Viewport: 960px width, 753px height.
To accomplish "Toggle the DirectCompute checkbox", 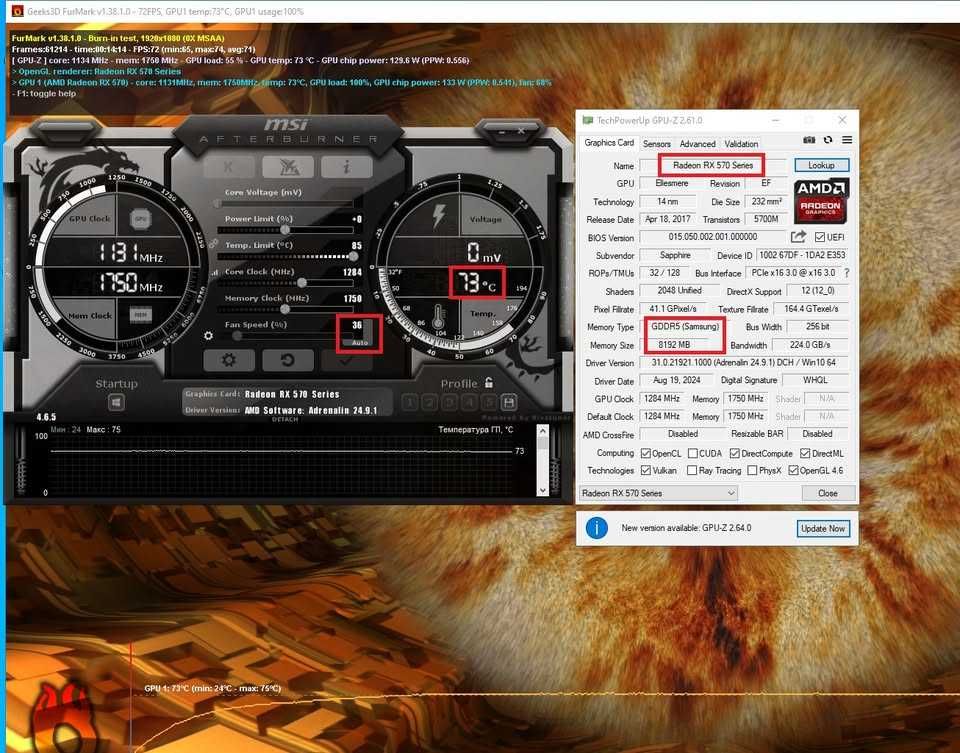I will tap(735, 454).
